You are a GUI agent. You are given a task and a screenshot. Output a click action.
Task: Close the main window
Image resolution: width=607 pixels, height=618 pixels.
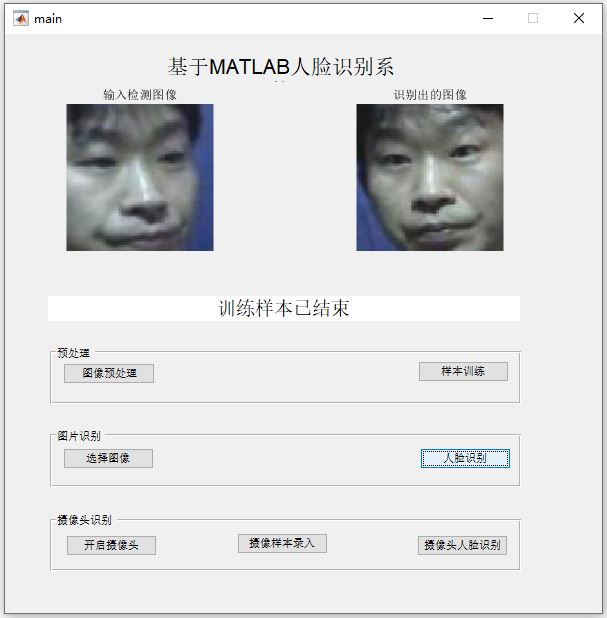click(x=579, y=18)
